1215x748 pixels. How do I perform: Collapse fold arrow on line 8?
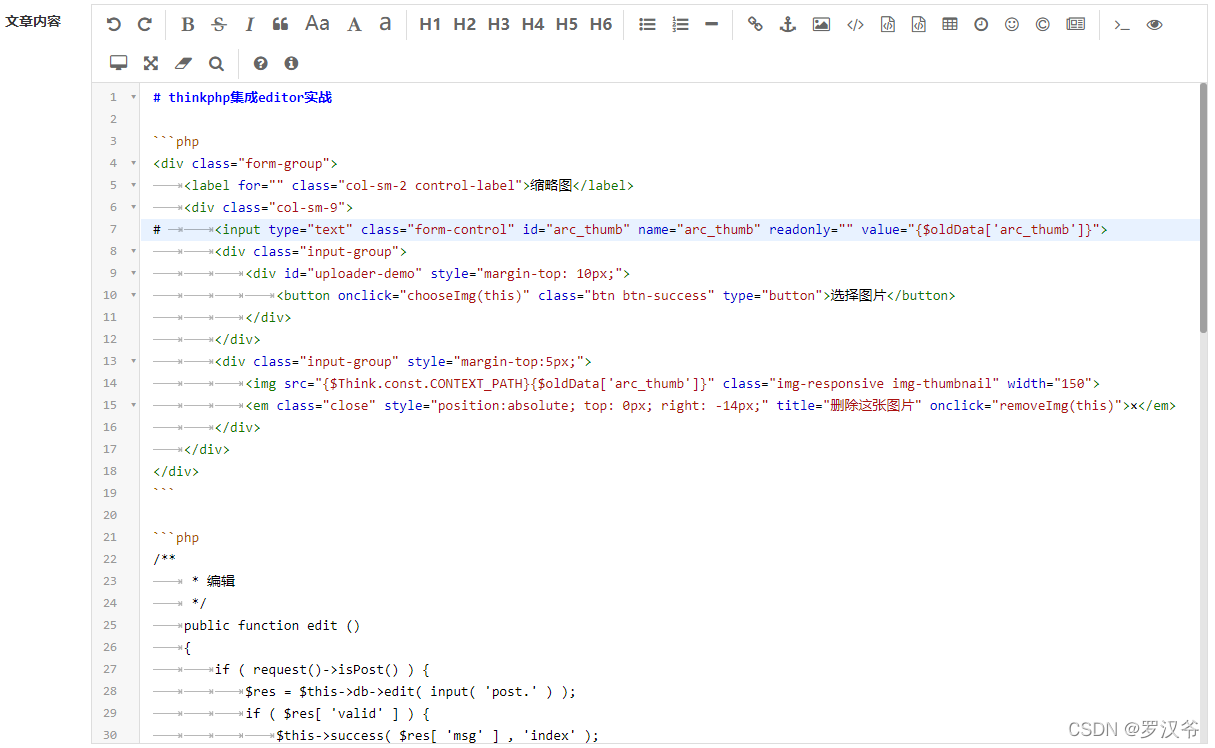tap(133, 251)
